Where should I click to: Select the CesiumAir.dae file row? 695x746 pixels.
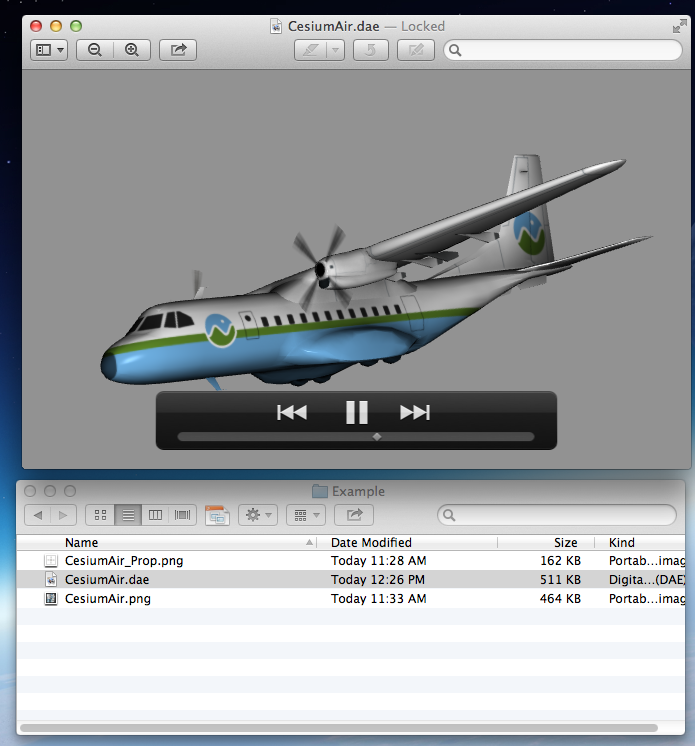351,579
